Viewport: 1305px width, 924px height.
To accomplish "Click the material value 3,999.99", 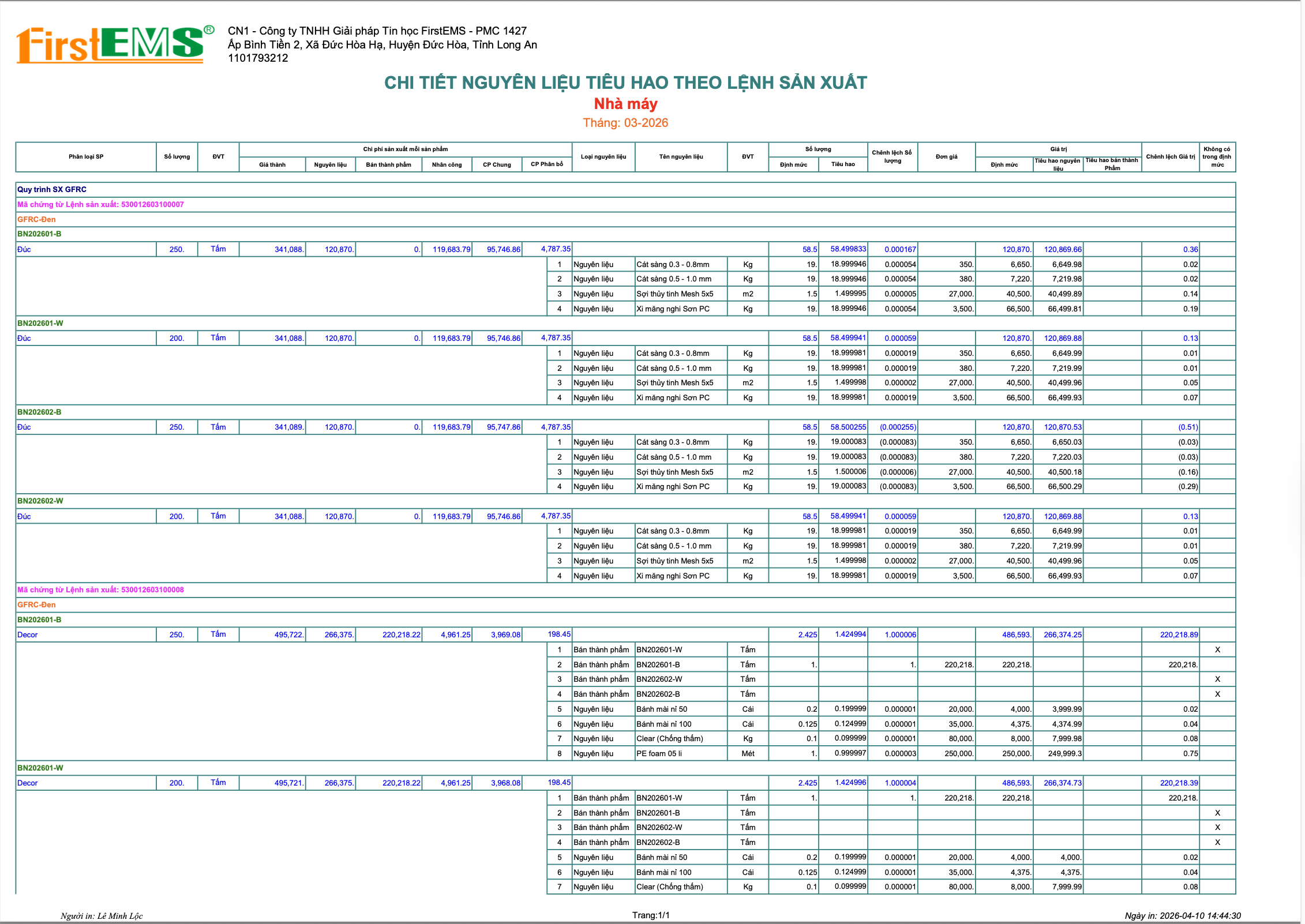I will (x=1067, y=709).
